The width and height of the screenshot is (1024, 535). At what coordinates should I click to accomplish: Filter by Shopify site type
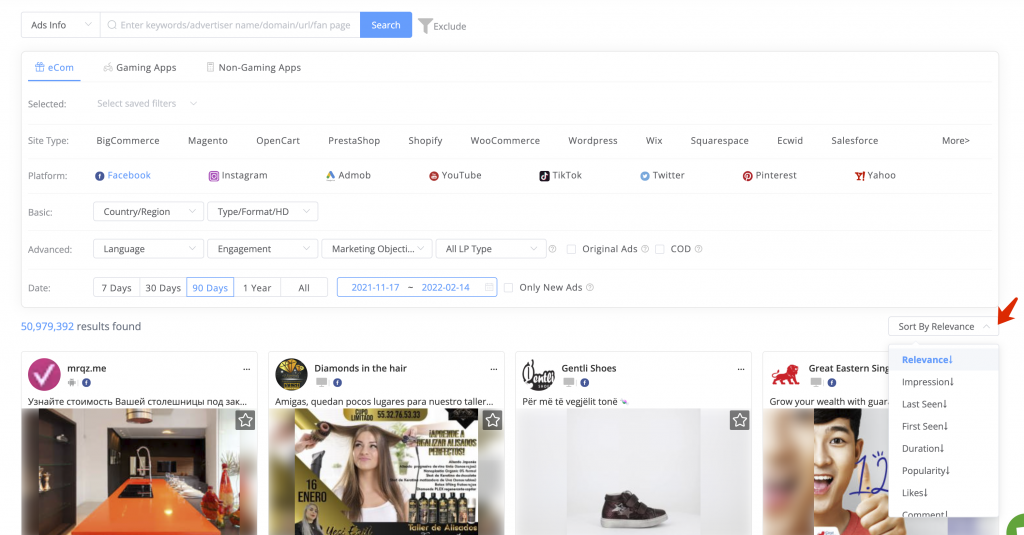pos(425,140)
